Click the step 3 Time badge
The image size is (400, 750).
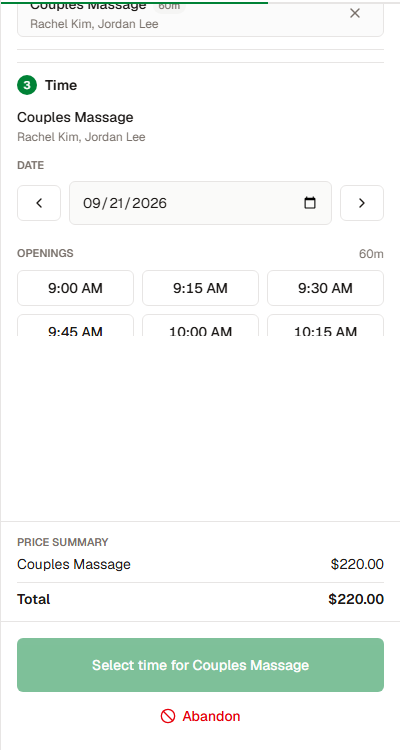coord(27,85)
